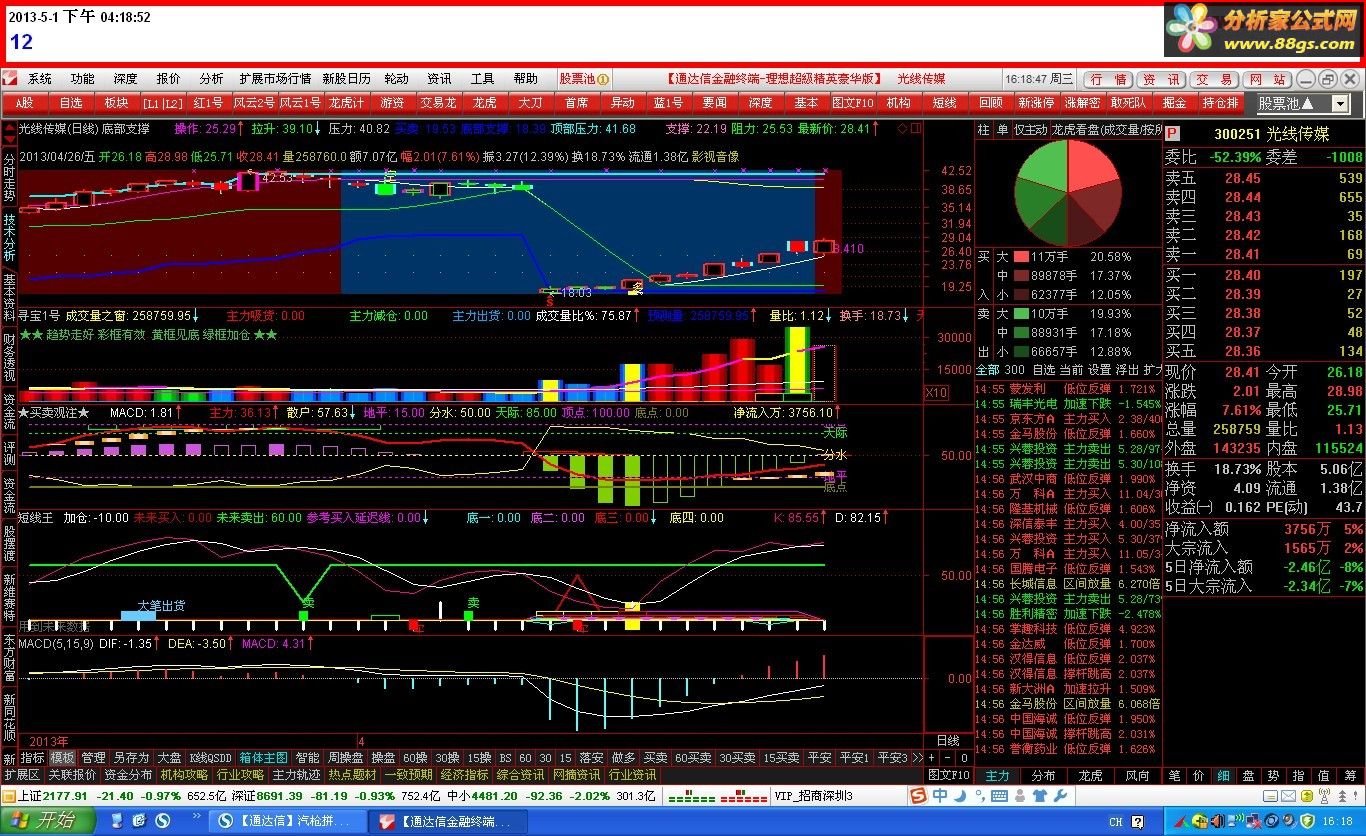Open the 股票池 dropdown arrow

pyautogui.click(x=1339, y=103)
